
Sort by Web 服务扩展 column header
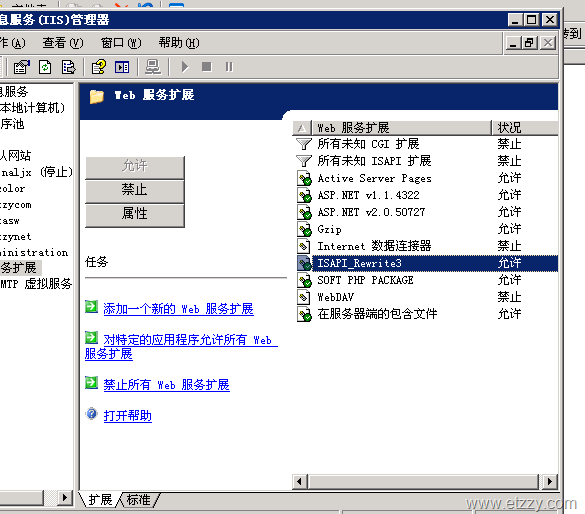click(x=401, y=128)
